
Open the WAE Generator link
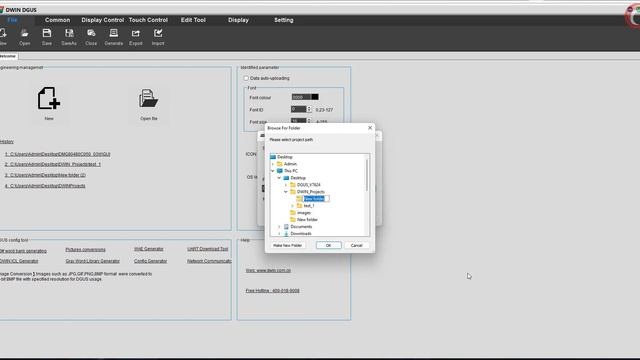click(149, 249)
